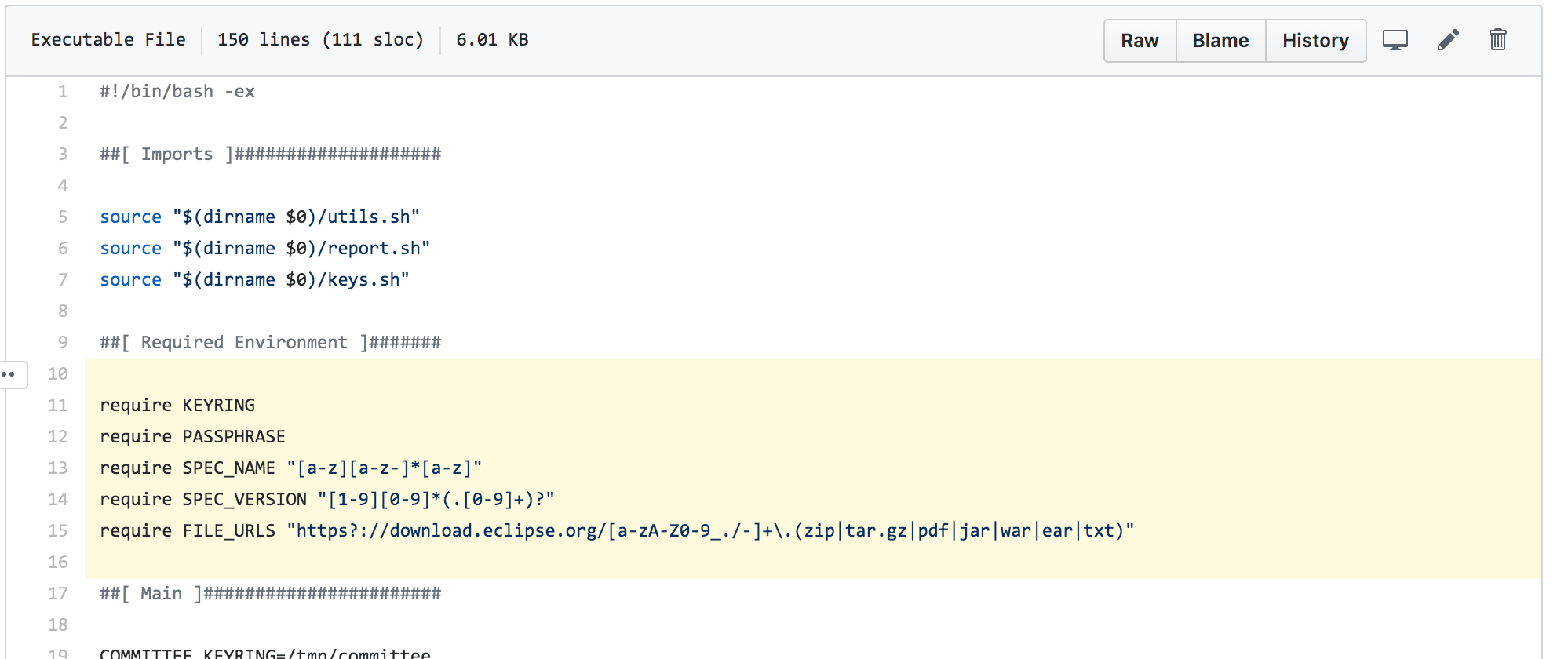
Task: Click line number 3 for Imports header
Action: (x=62, y=155)
